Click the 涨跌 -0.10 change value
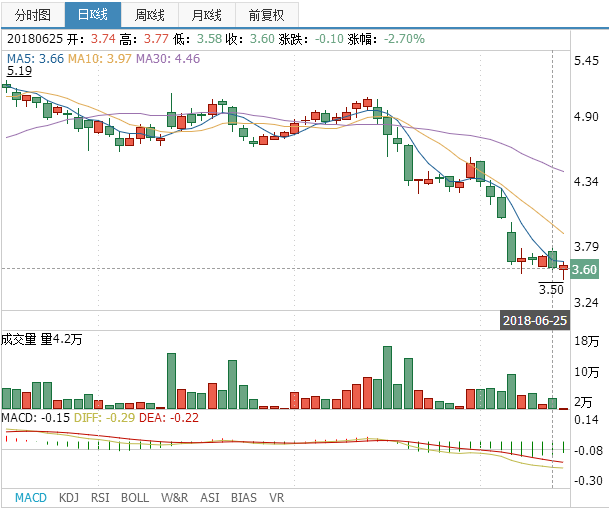 tap(311, 39)
